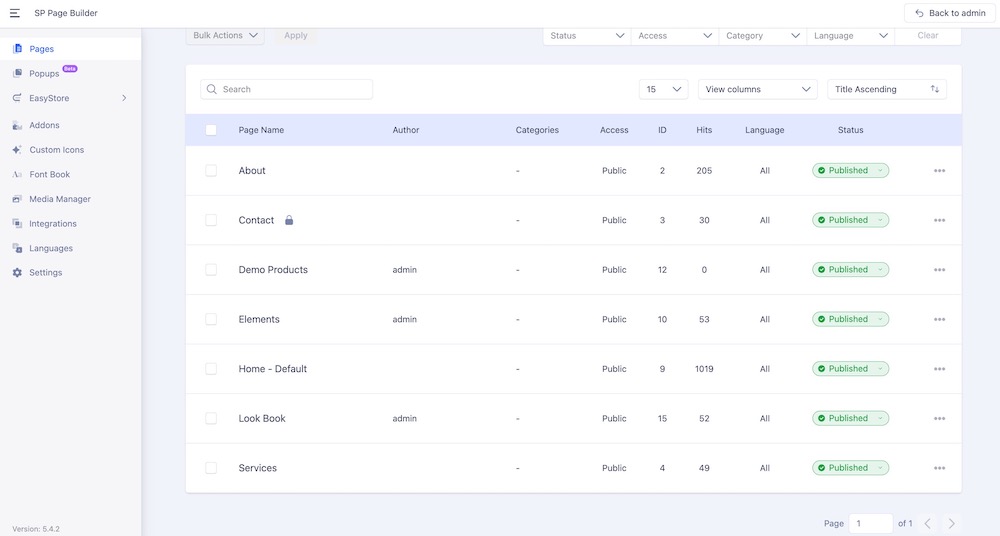Viewport: 1000px width, 536px height.
Task: Open the Title Ascending sort dropdown
Action: pos(886,89)
